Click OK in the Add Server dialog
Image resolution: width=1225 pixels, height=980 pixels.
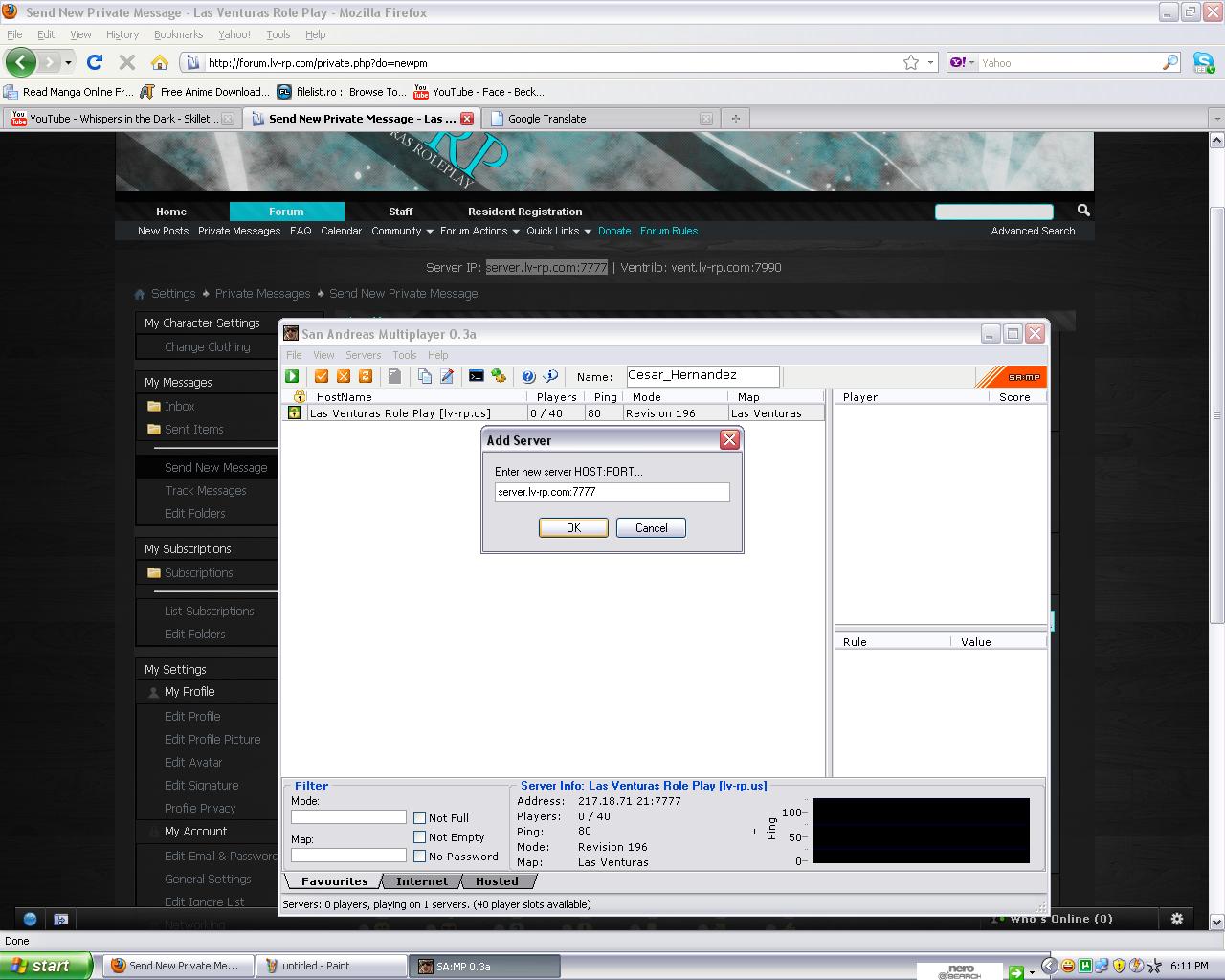tap(573, 528)
